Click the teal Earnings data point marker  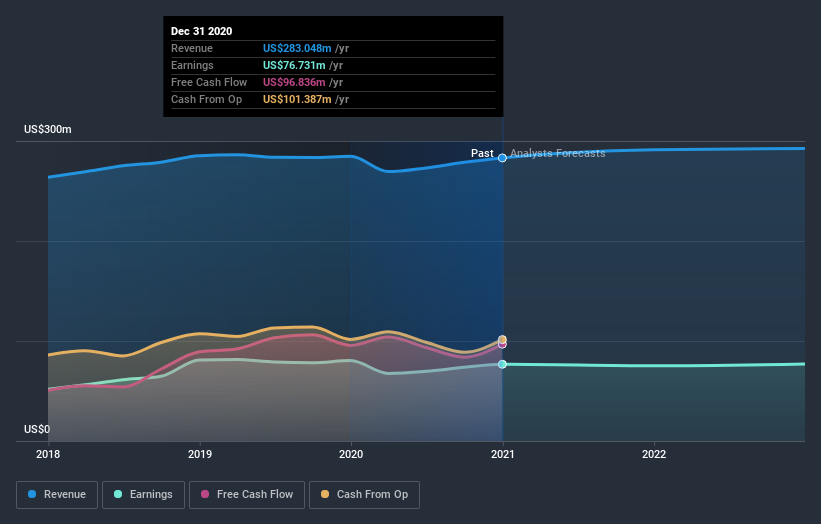502,364
